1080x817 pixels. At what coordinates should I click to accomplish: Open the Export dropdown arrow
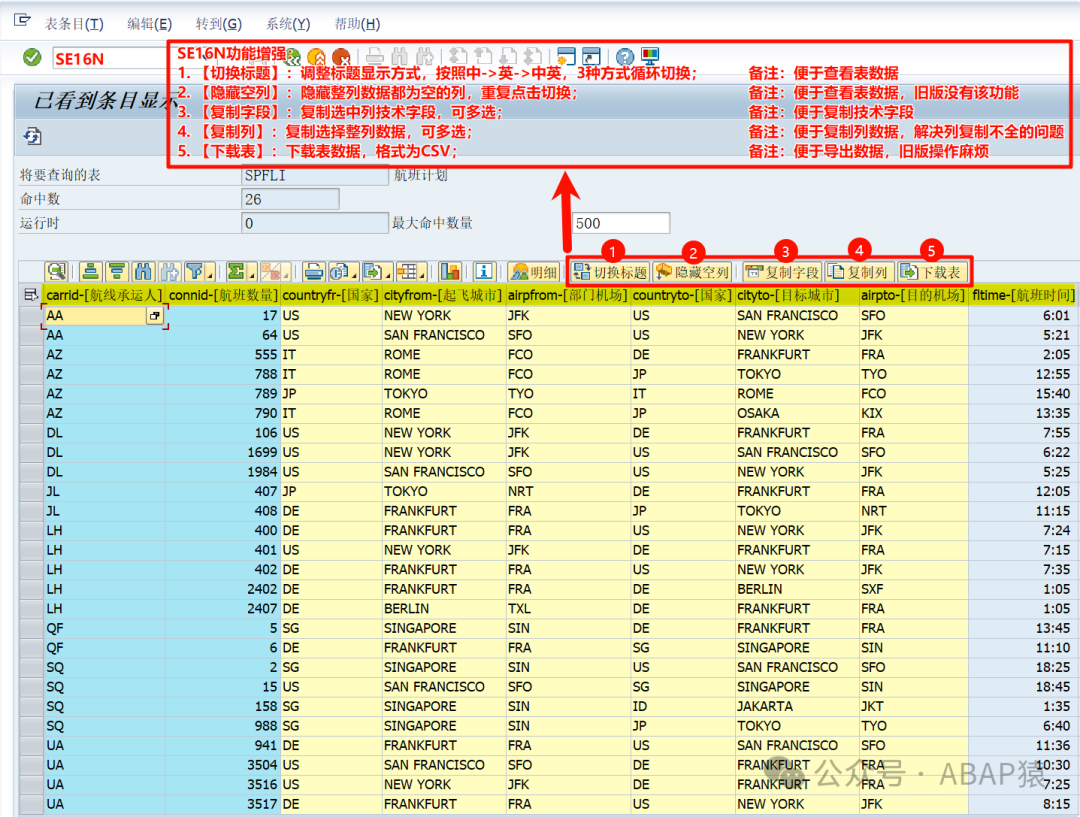pyautogui.click(x=388, y=273)
